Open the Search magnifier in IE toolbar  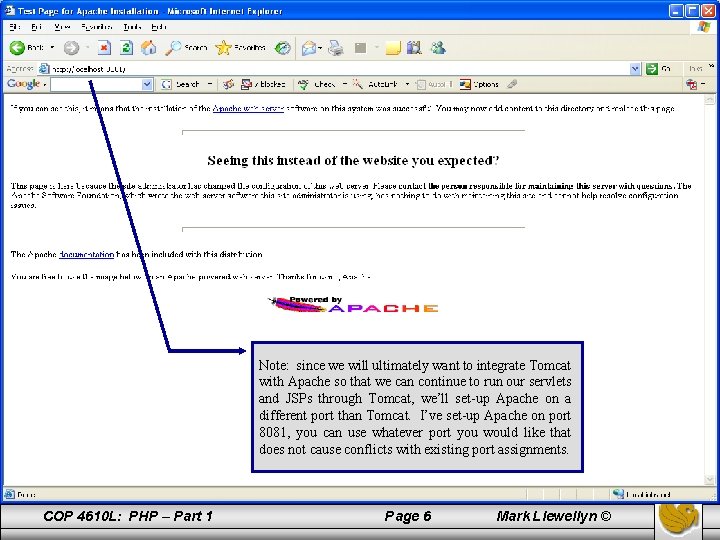pos(186,47)
